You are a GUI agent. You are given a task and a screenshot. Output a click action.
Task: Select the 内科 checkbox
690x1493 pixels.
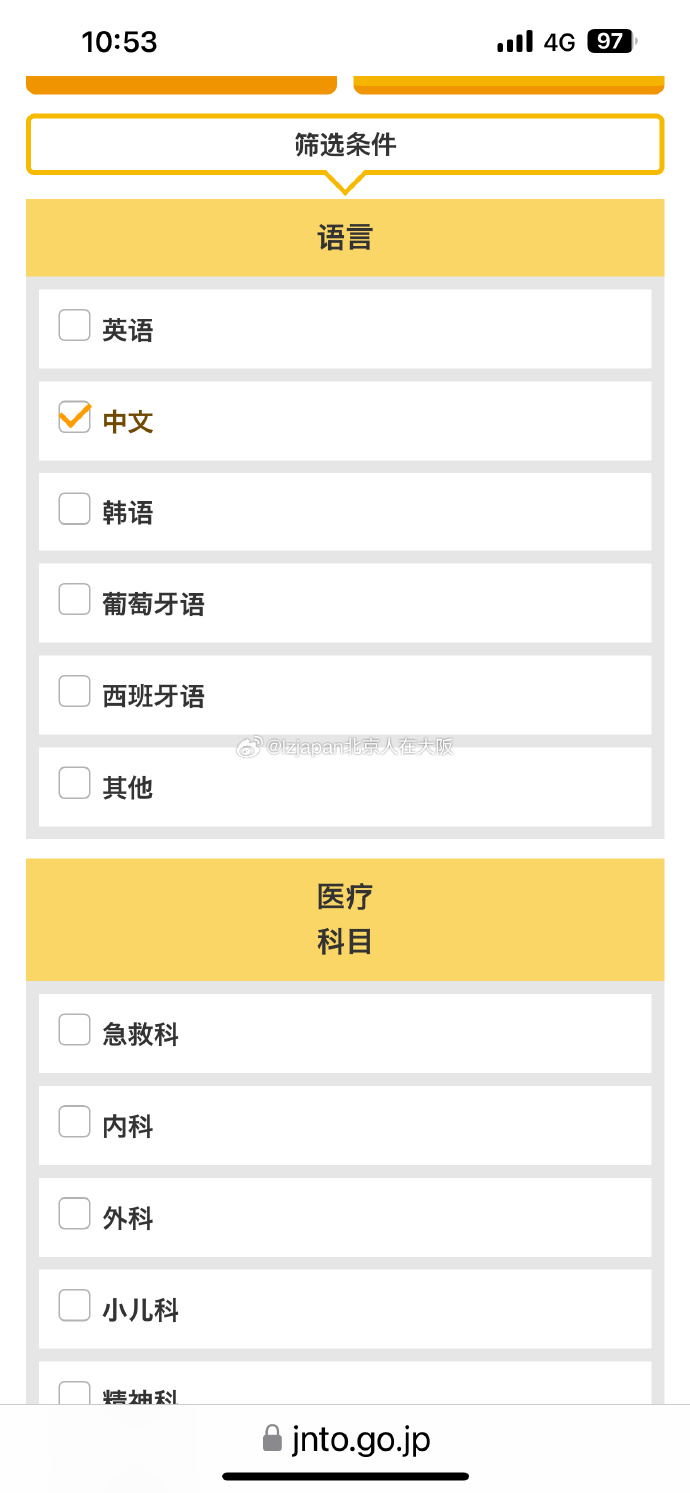point(75,1123)
